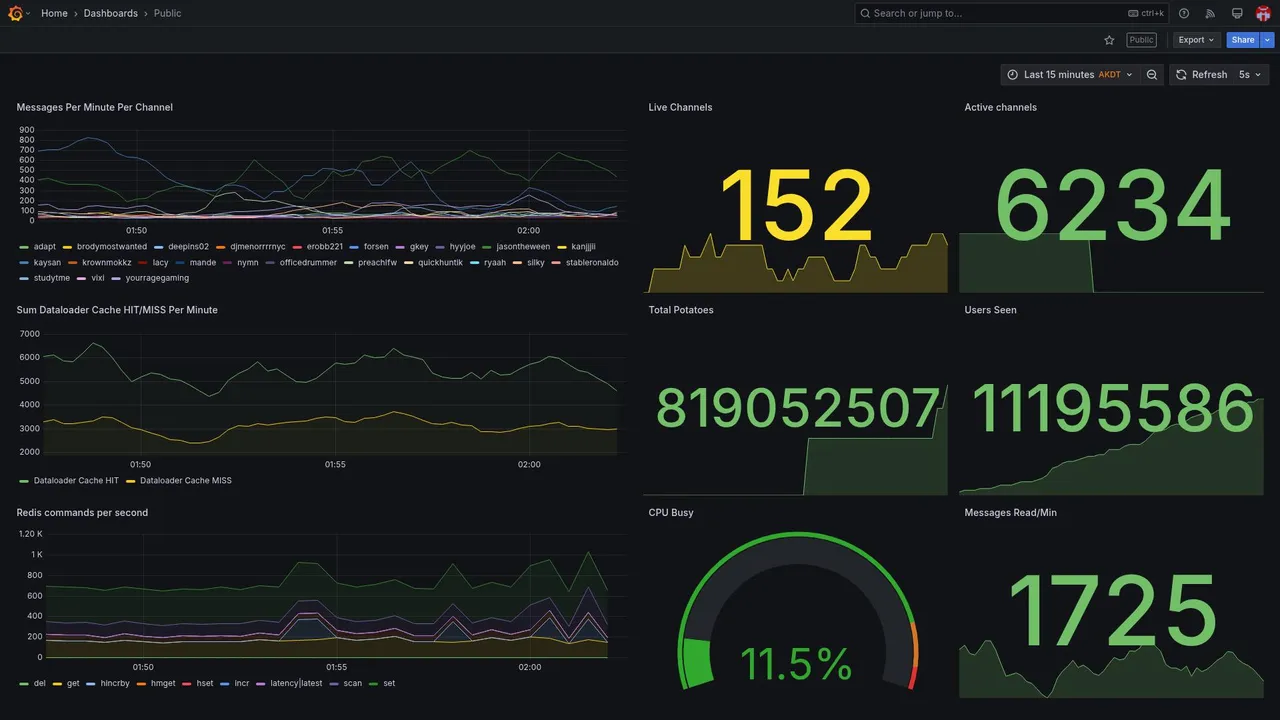1280x720 pixels.
Task: Open Dashboards breadcrumb link
Action: pos(111,13)
